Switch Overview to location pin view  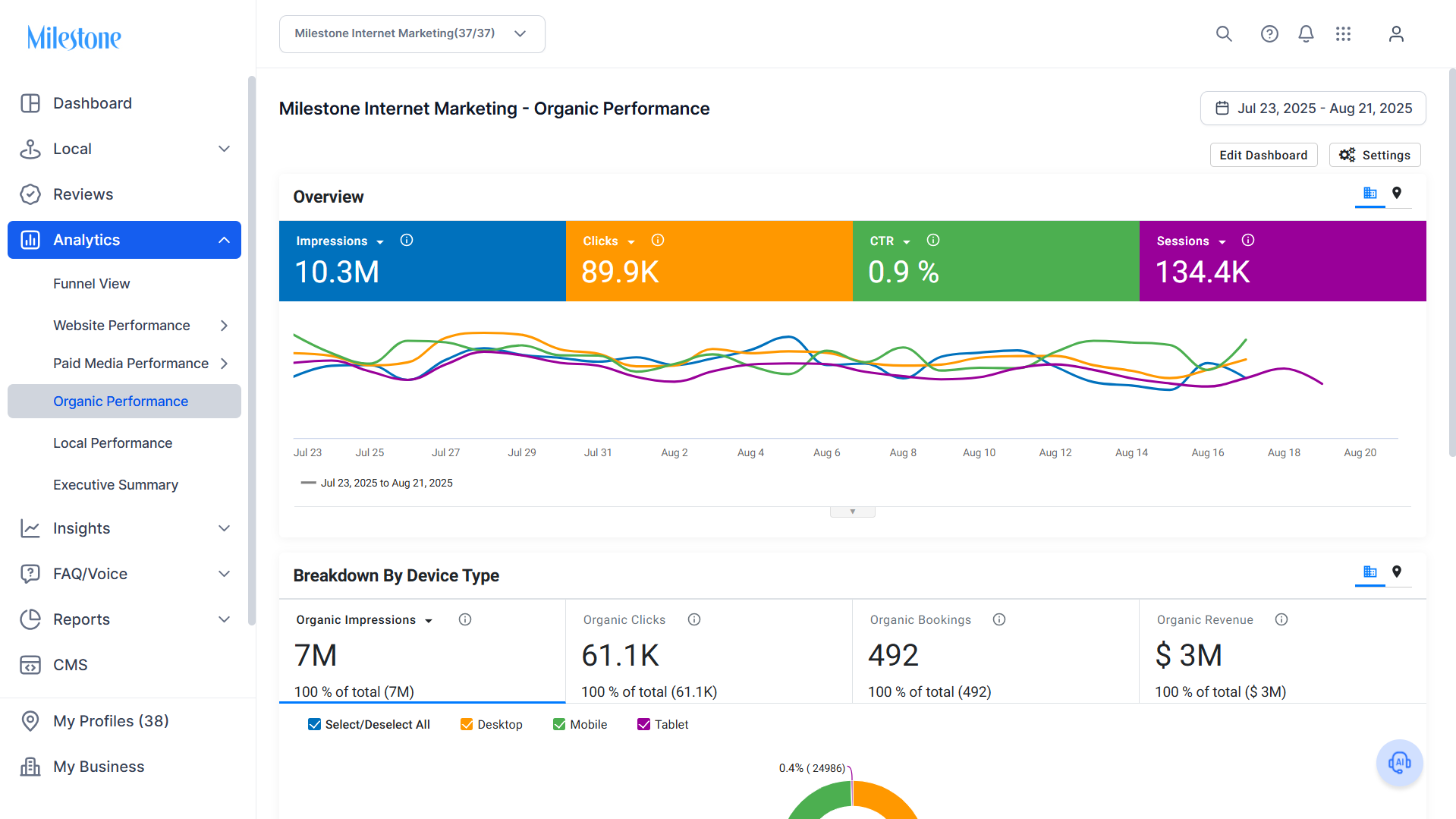click(1397, 193)
